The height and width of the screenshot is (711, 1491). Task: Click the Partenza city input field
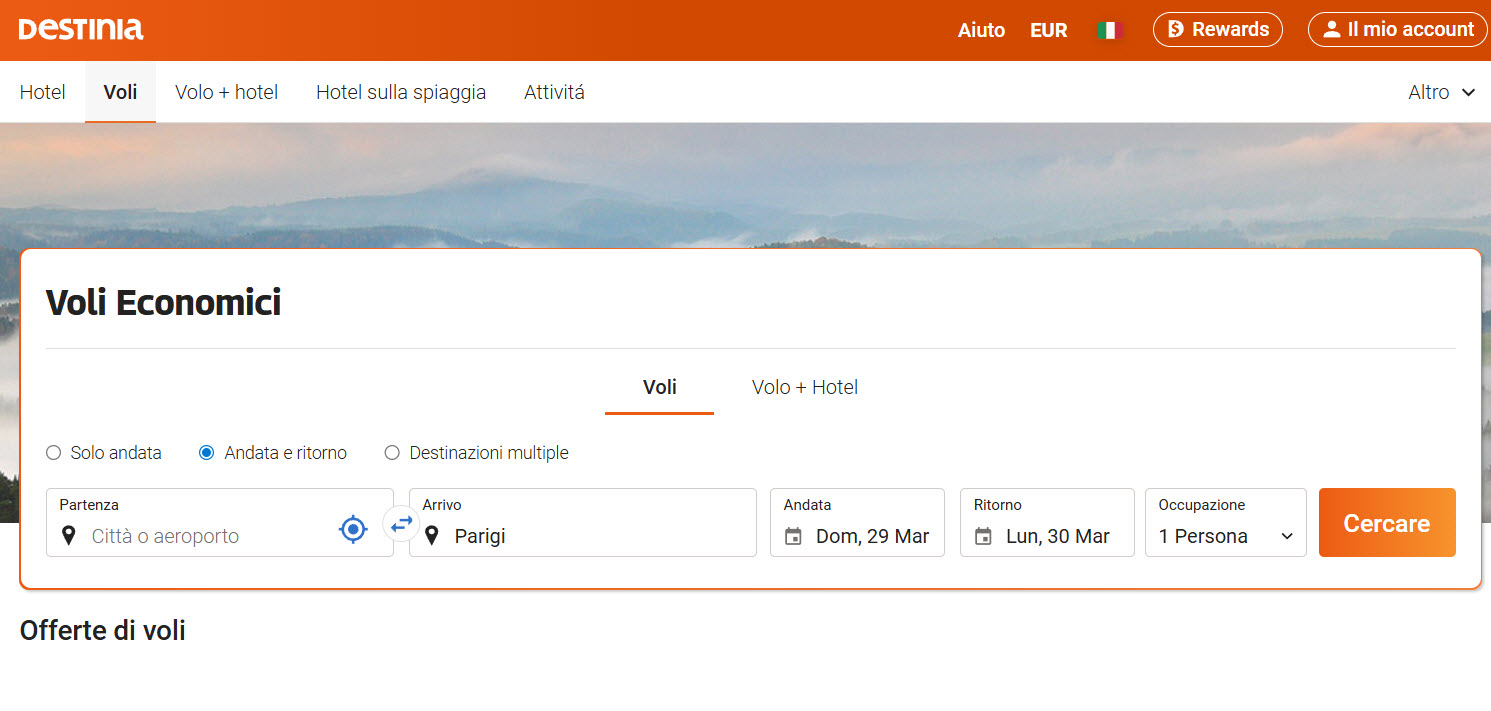210,536
